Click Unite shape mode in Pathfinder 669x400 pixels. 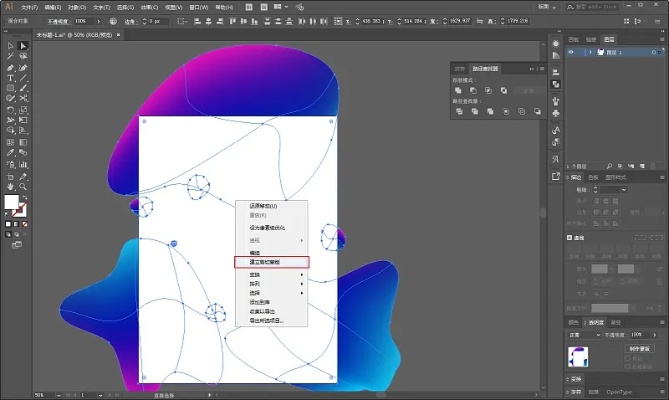coord(458,90)
